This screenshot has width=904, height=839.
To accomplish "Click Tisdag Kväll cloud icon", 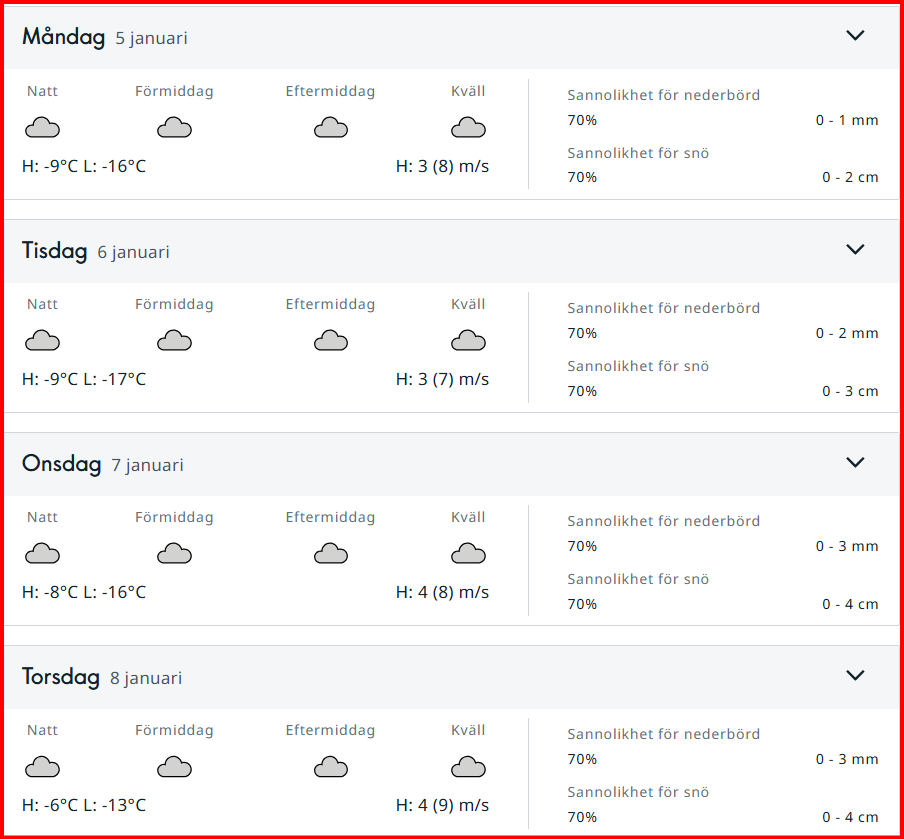I will pyautogui.click(x=468, y=341).
